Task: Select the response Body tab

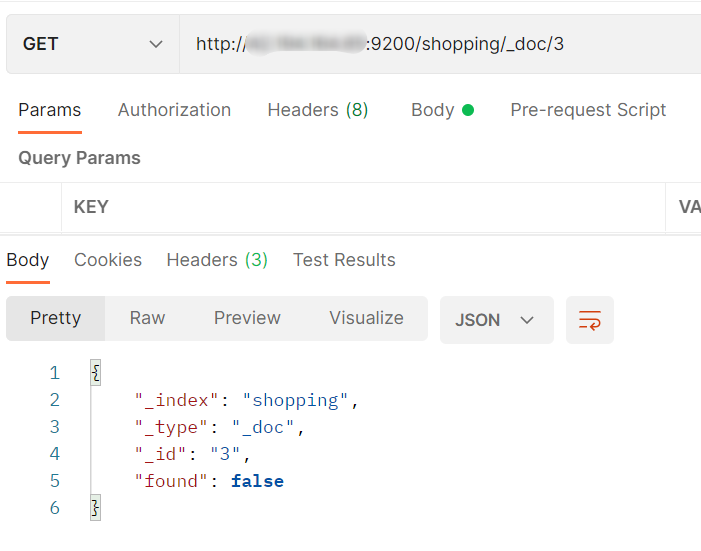Action: tap(28, 260)
